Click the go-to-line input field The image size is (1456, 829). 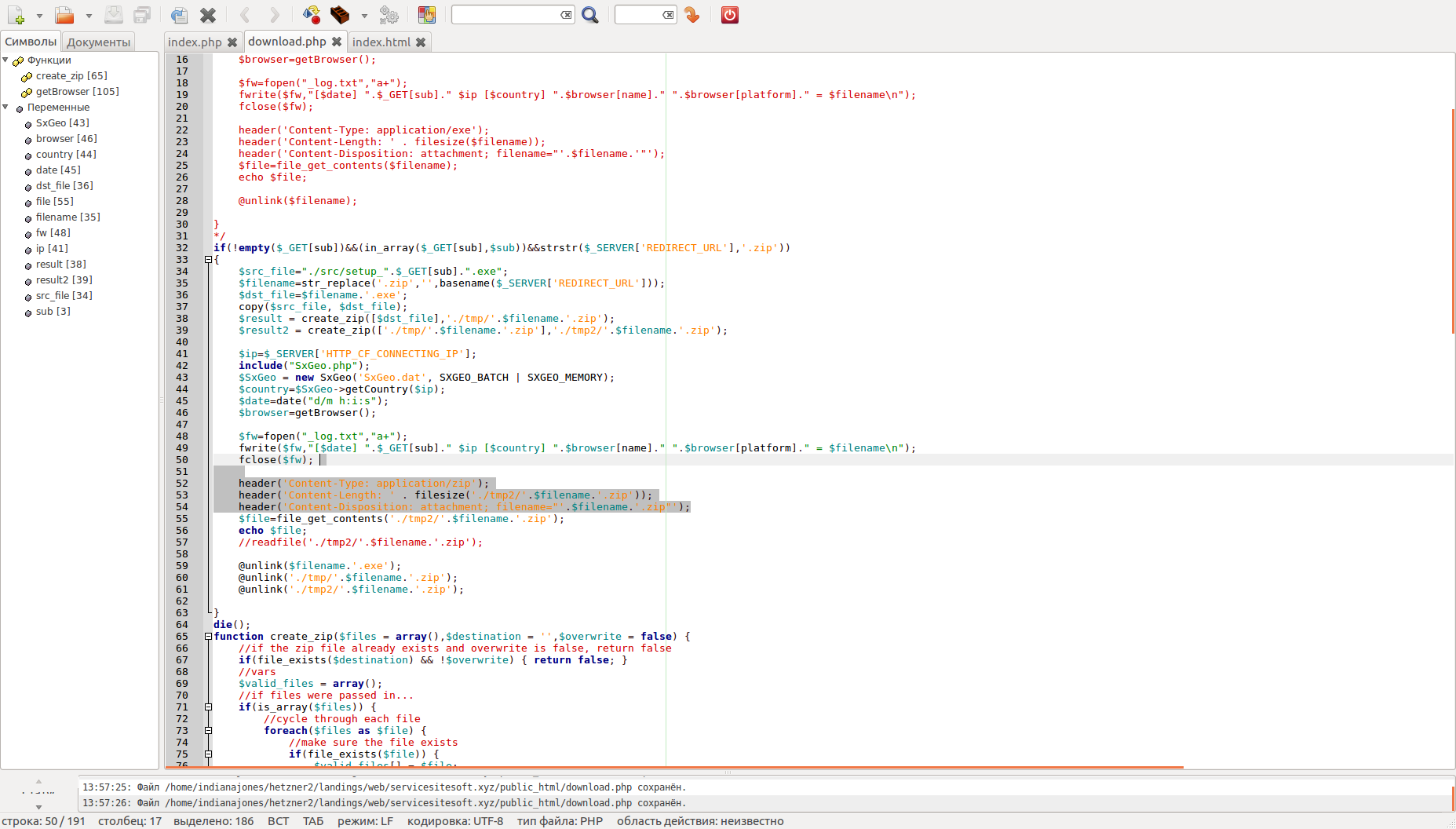(x=639, y=15)
